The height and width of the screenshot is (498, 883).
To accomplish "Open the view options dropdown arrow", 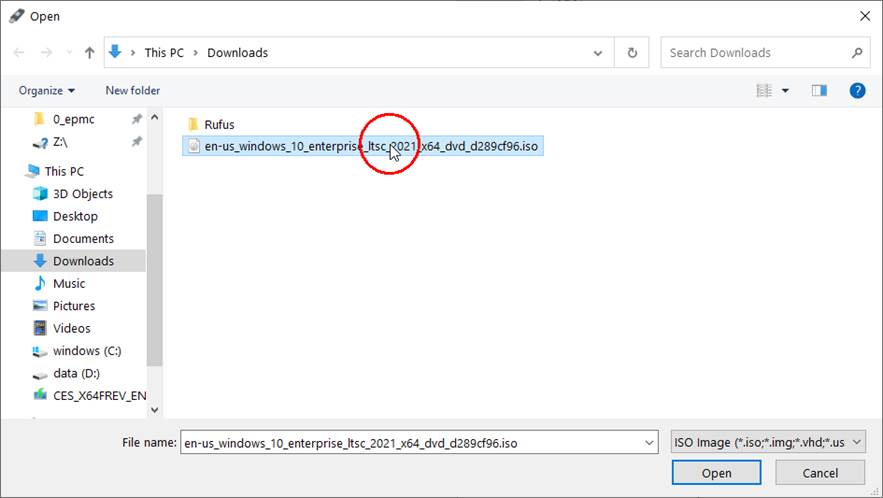I will tap(785, 90).
